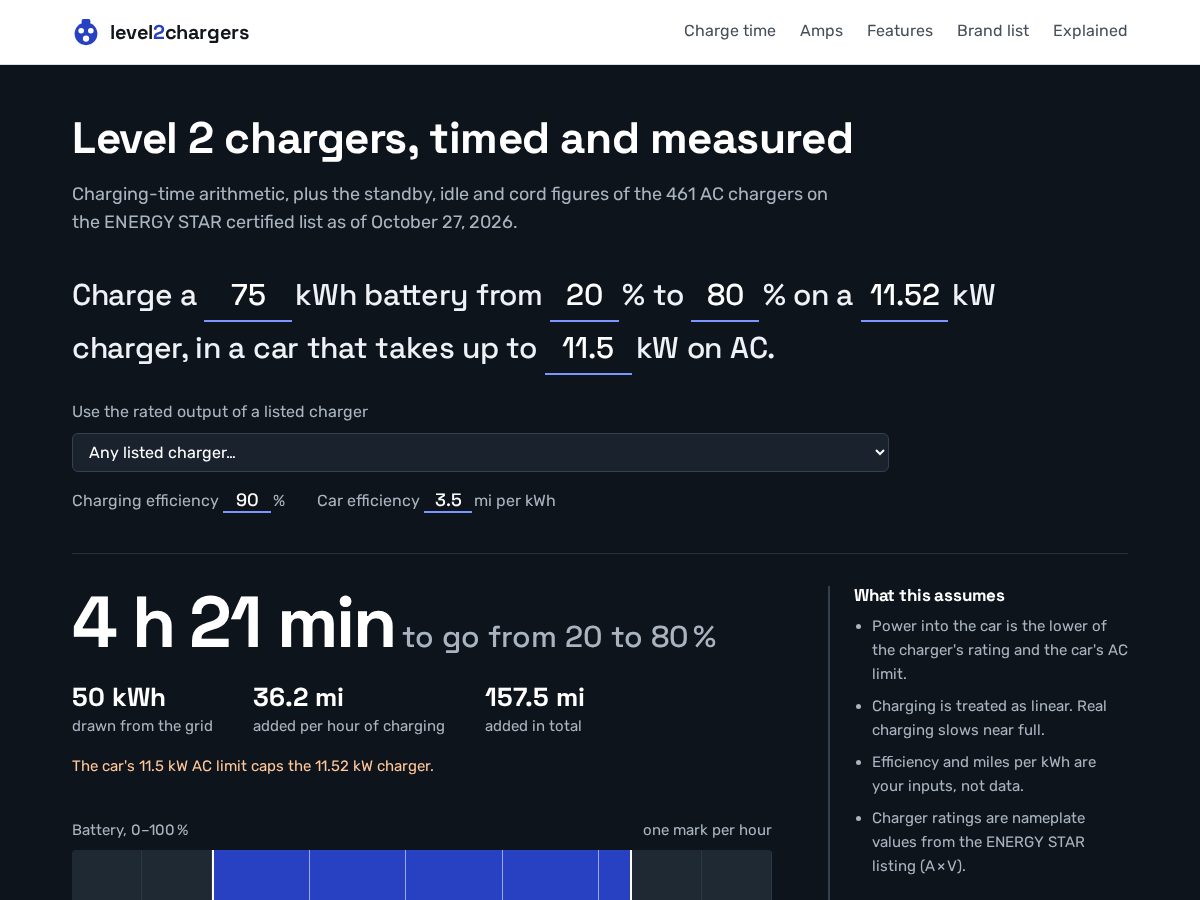The width and height of the screenshot is (1200, 900).
Task: Go to the Charge time section
Action: coord(730,31)
